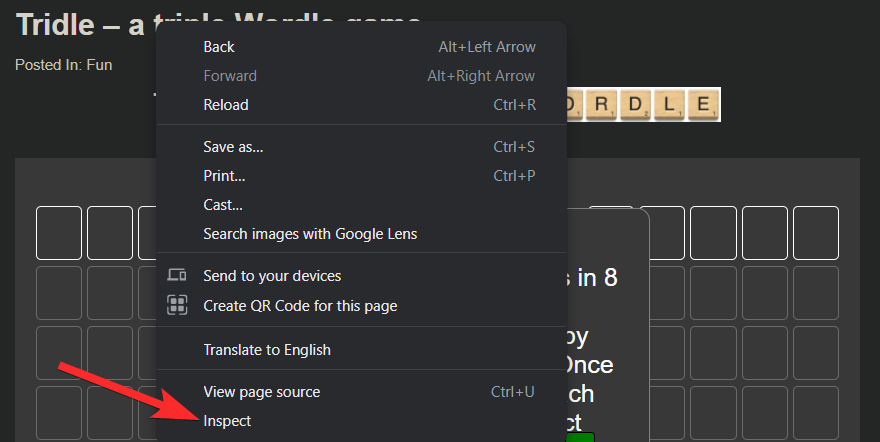Click Inspect in the context menu
The width and height of the screenshot is (880, 442).
point(227,421)
